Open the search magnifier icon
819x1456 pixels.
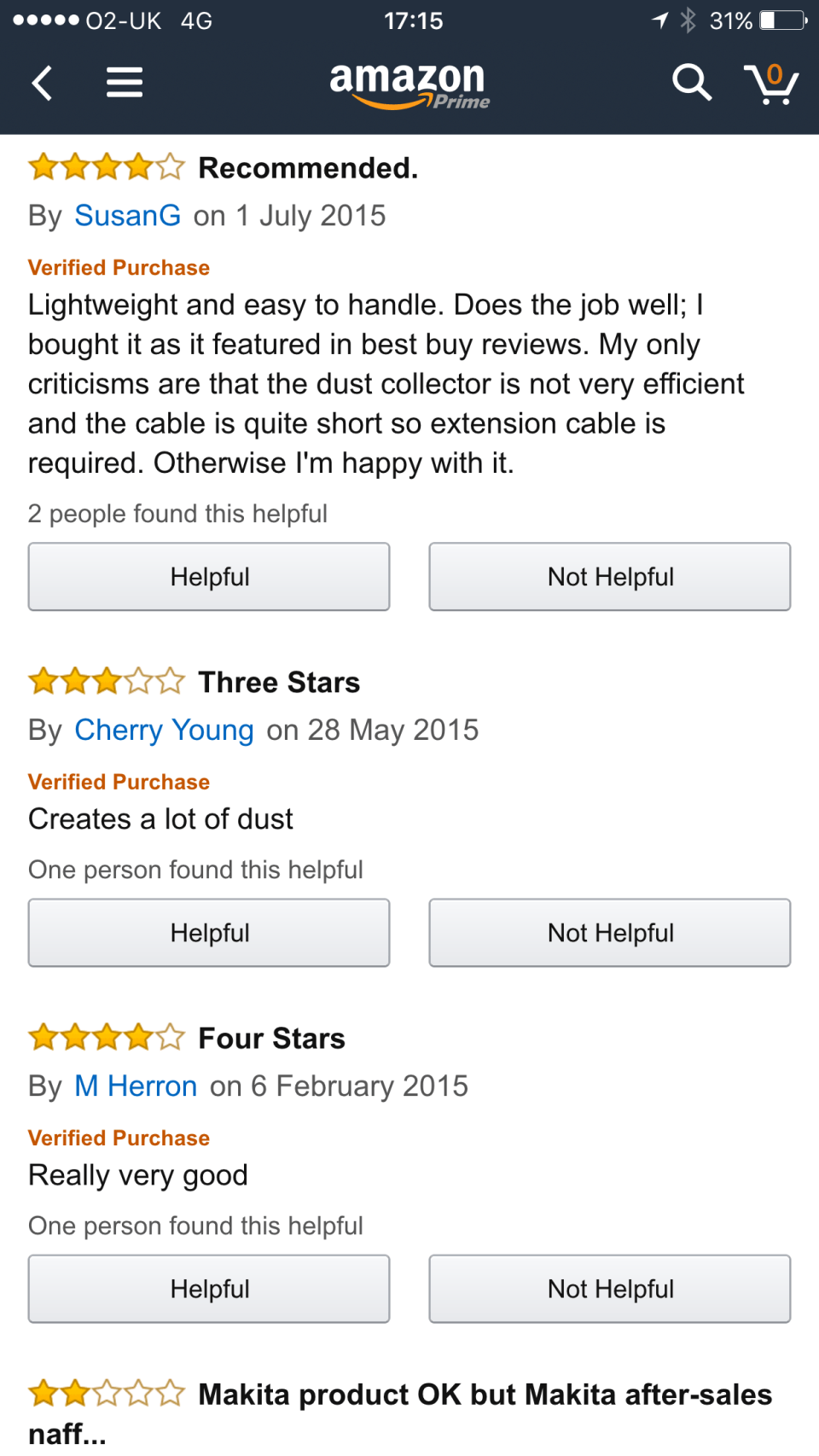click(691, 83)
